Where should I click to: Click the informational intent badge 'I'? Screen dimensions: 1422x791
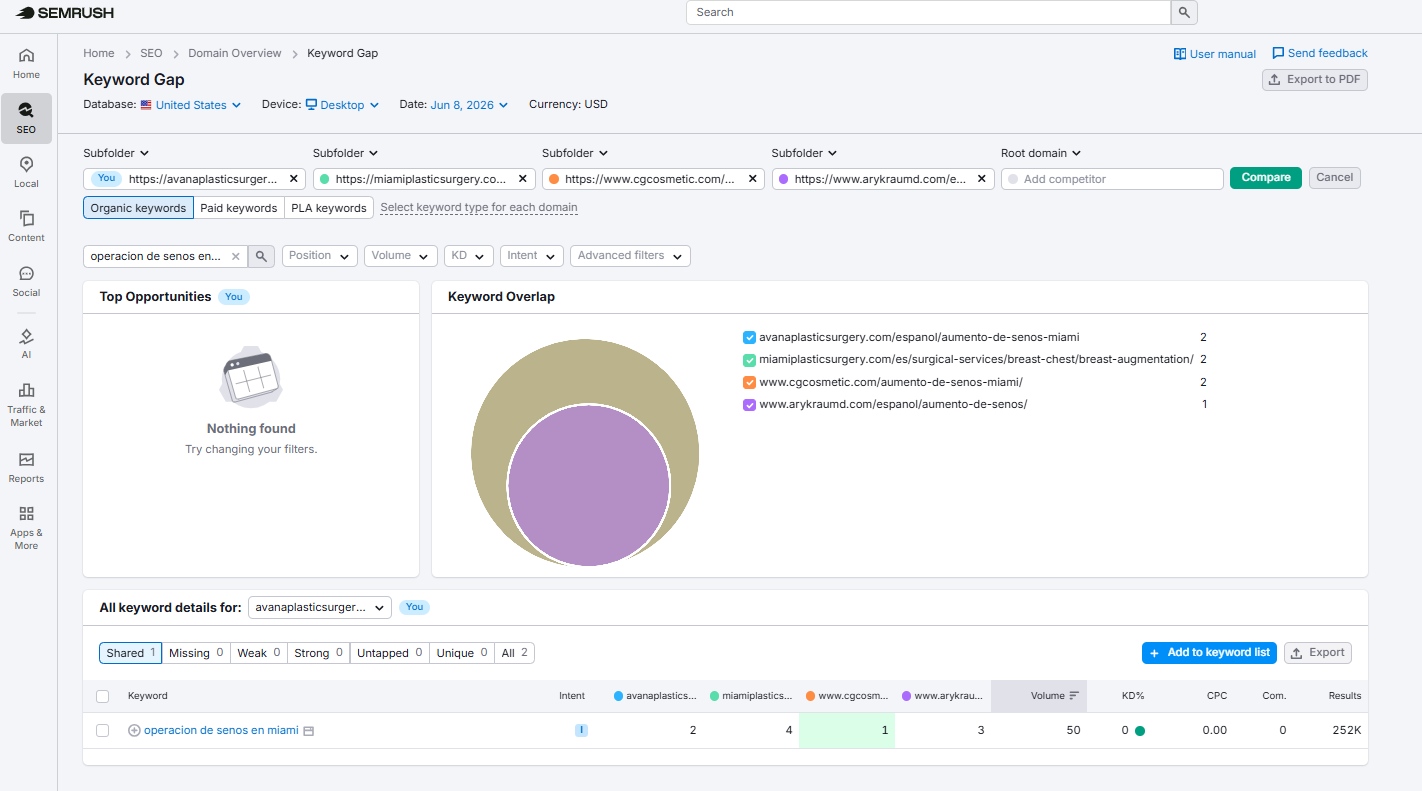(x=581, y=730)
